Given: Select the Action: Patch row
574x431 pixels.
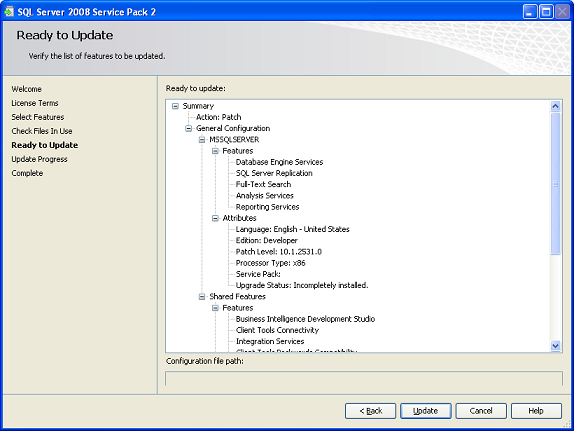Looking at the screenshot, I should click(x=219, y=117).
